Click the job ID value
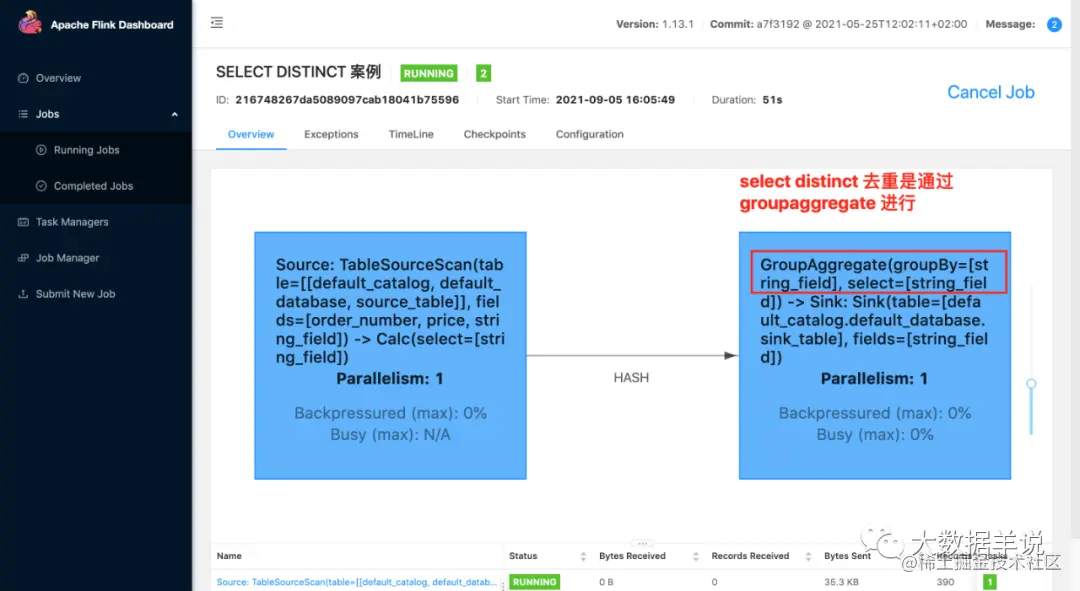The width and height of the screenshot is (1080, 591). tap(347, 100)
